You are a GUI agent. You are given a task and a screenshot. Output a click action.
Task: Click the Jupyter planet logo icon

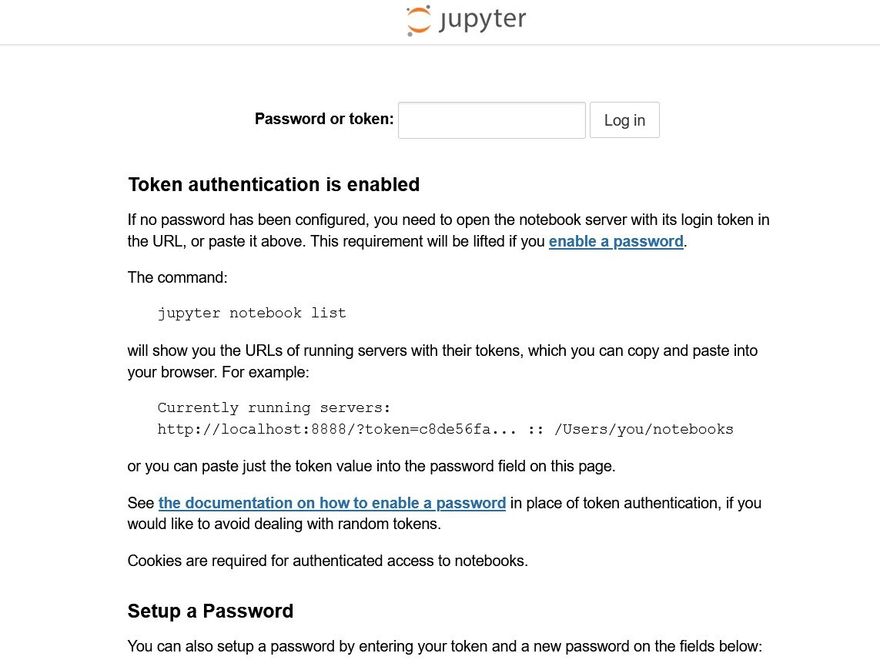point(418,20)
